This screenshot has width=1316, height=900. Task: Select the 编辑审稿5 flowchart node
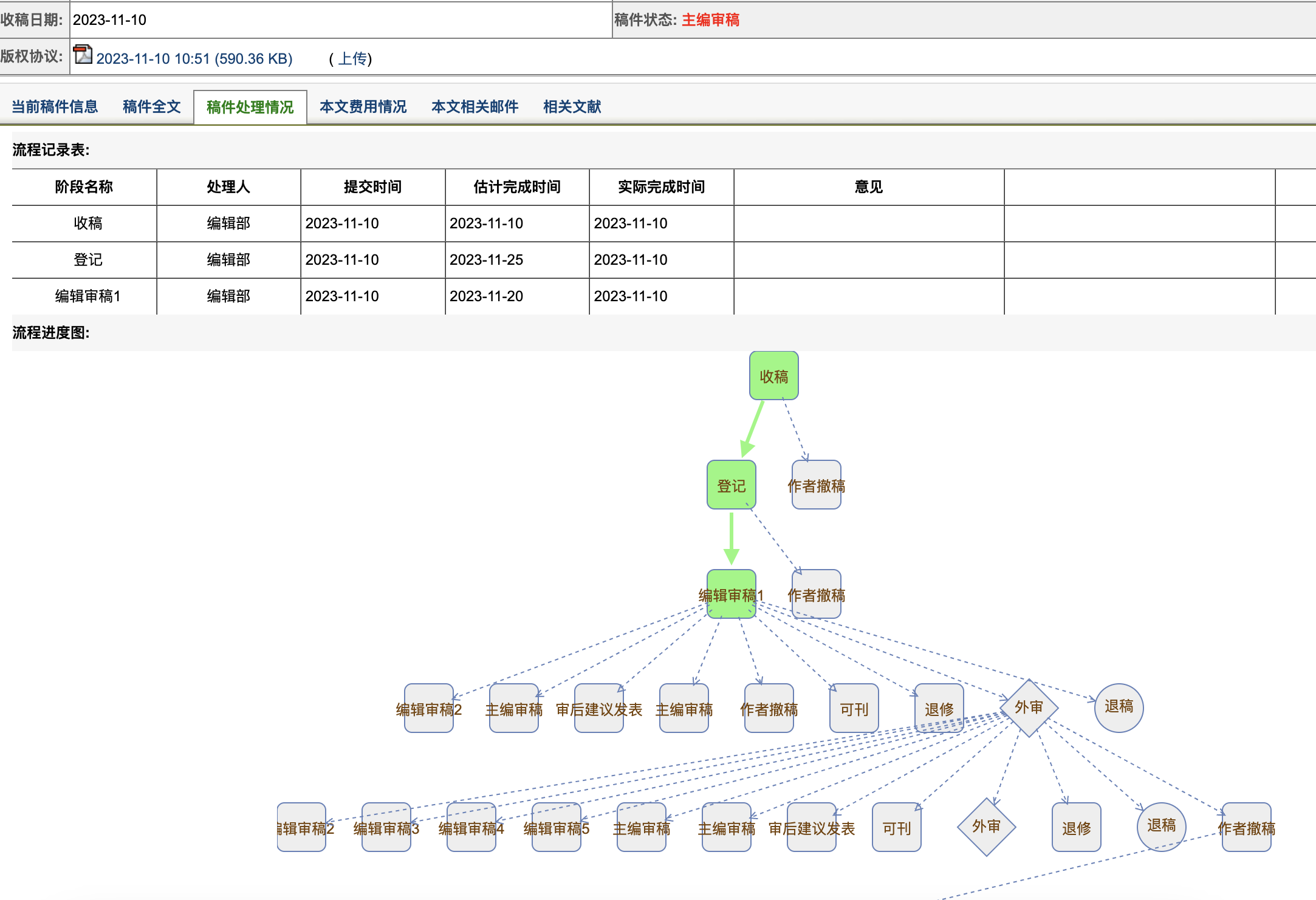[556, 827]
